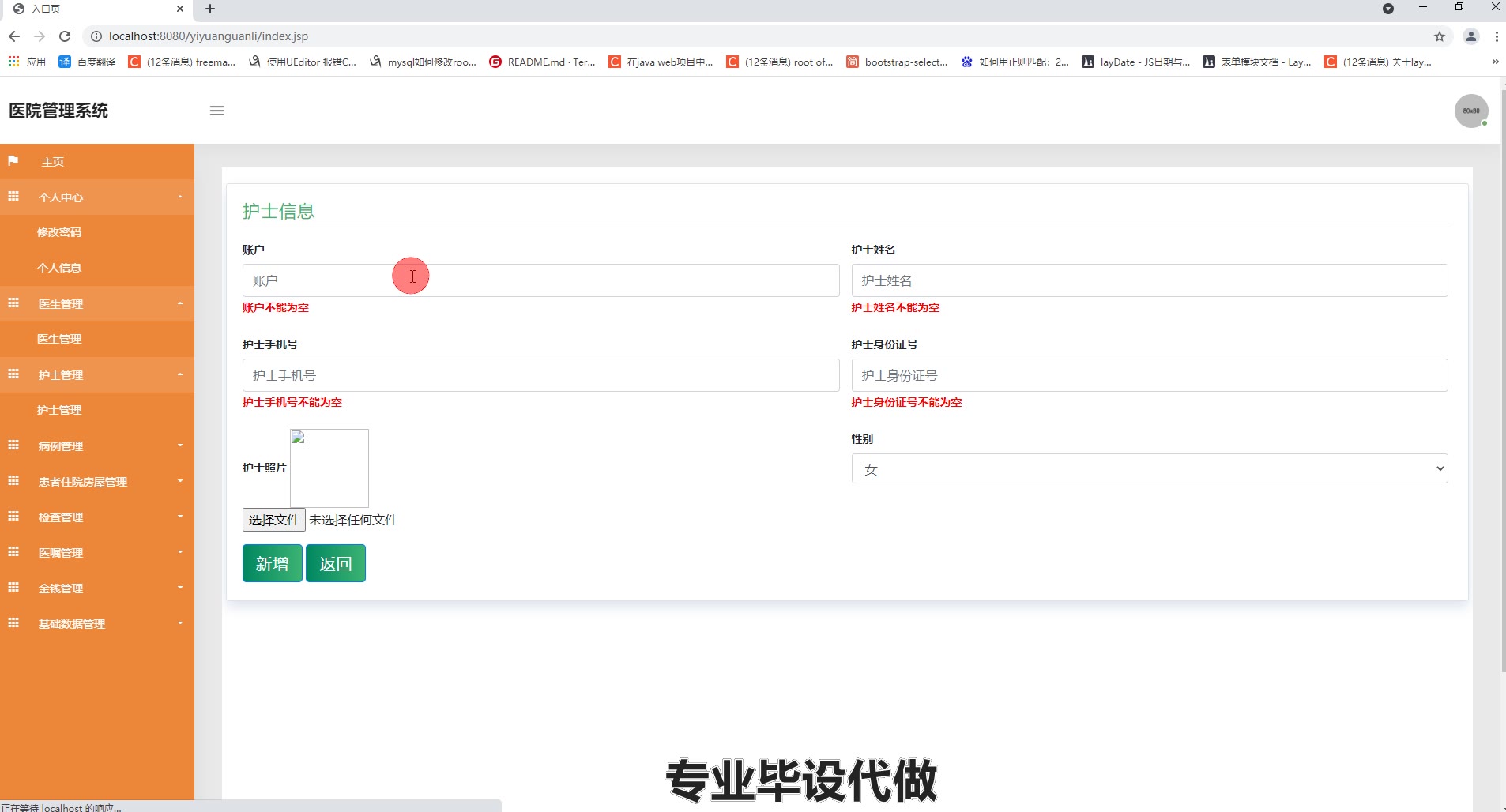Click grid icon next to 基础数据管理

13,623
